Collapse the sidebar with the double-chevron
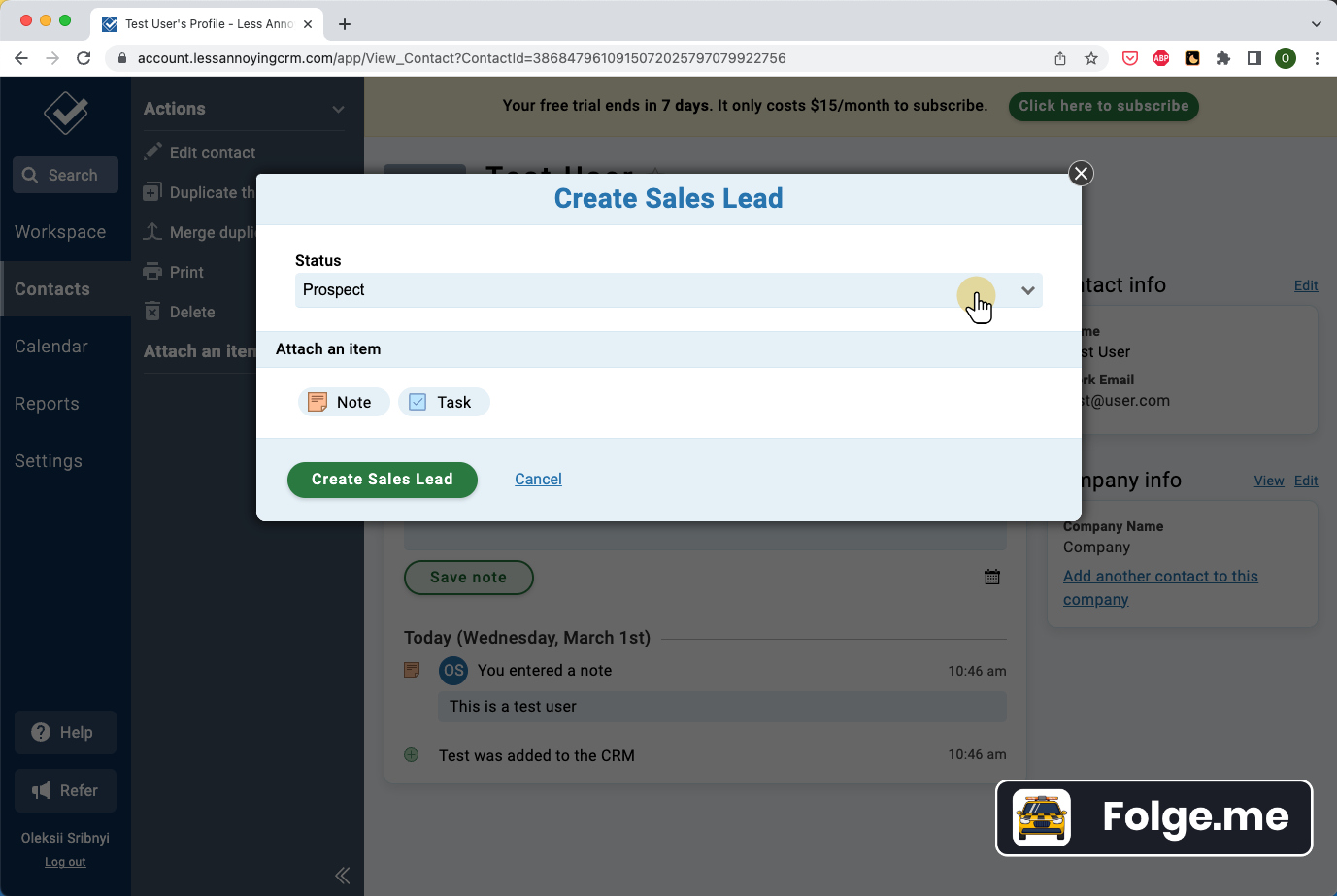Viewport: 1337px width, 896px height. pos(342,875)
